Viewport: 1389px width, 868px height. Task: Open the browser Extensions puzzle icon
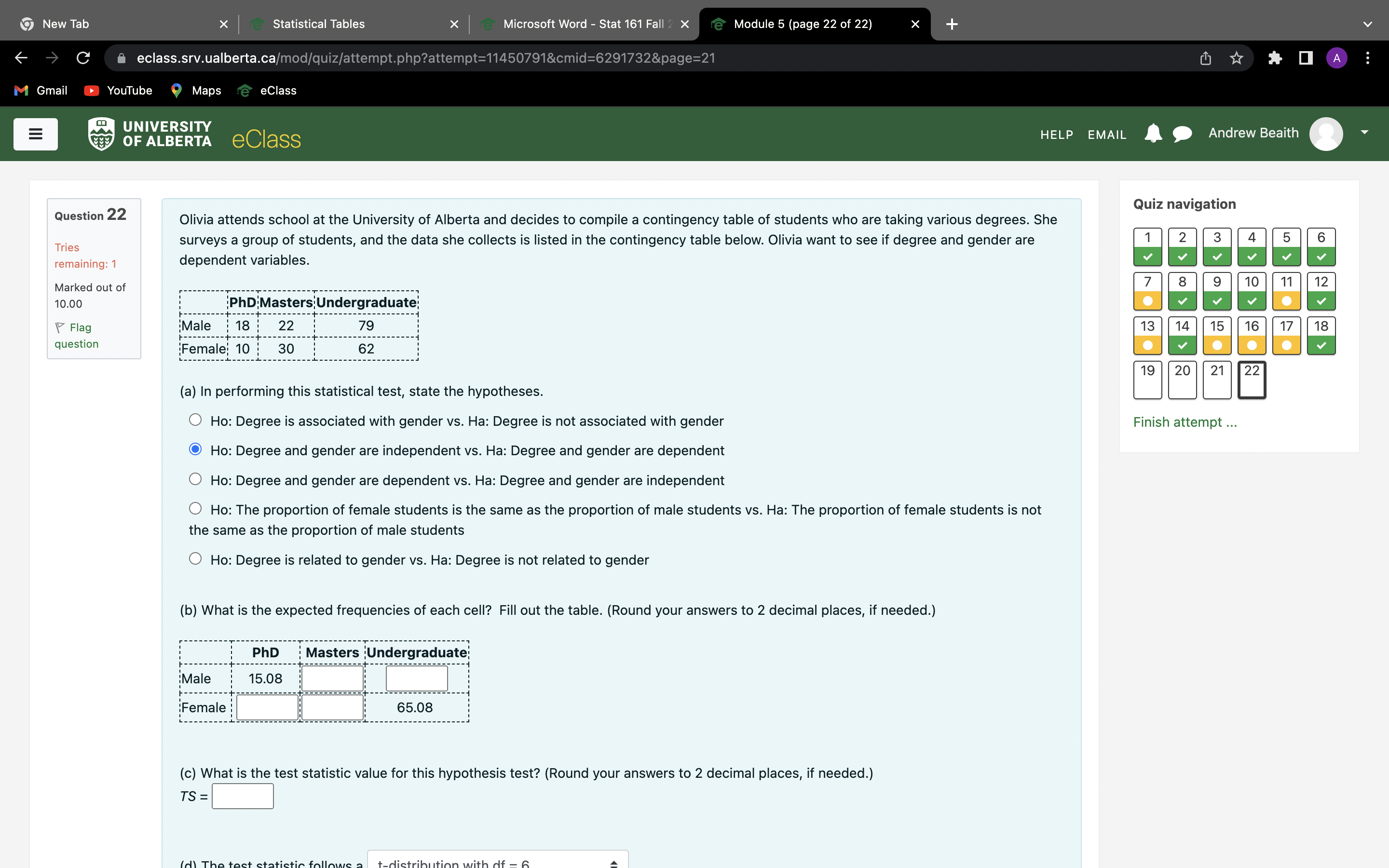(1275, 57)
